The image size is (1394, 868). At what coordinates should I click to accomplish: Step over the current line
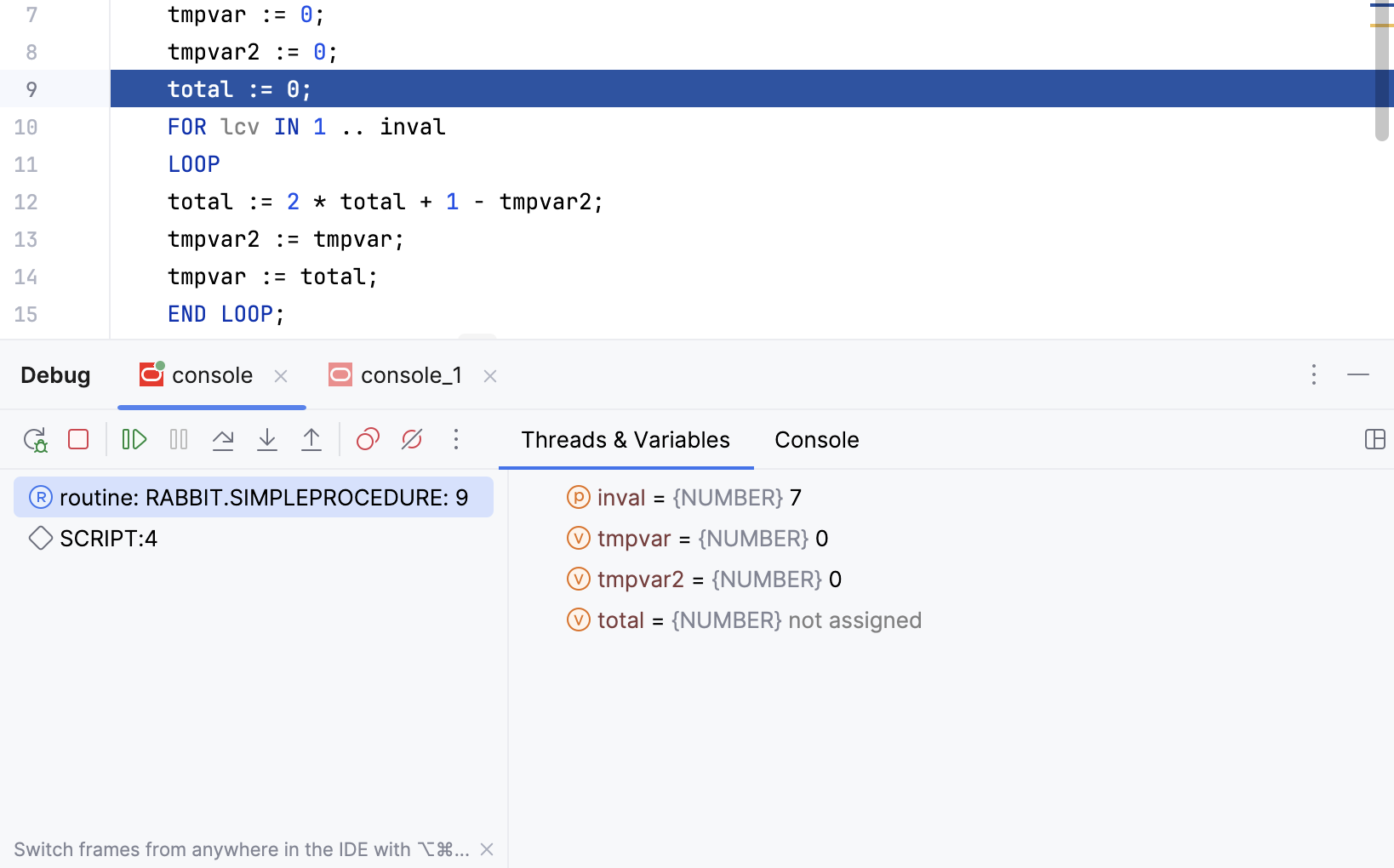pyautogui.click(x=223, y=440)
